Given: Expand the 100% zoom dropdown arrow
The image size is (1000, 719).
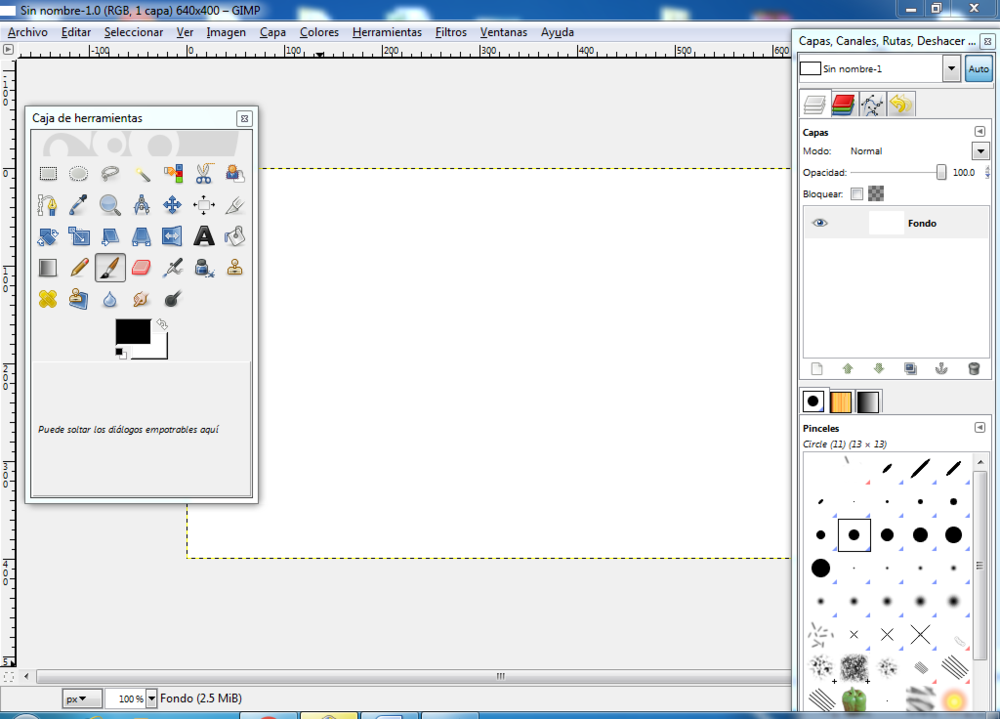Looking at the screenshot, I should [151, 699].
